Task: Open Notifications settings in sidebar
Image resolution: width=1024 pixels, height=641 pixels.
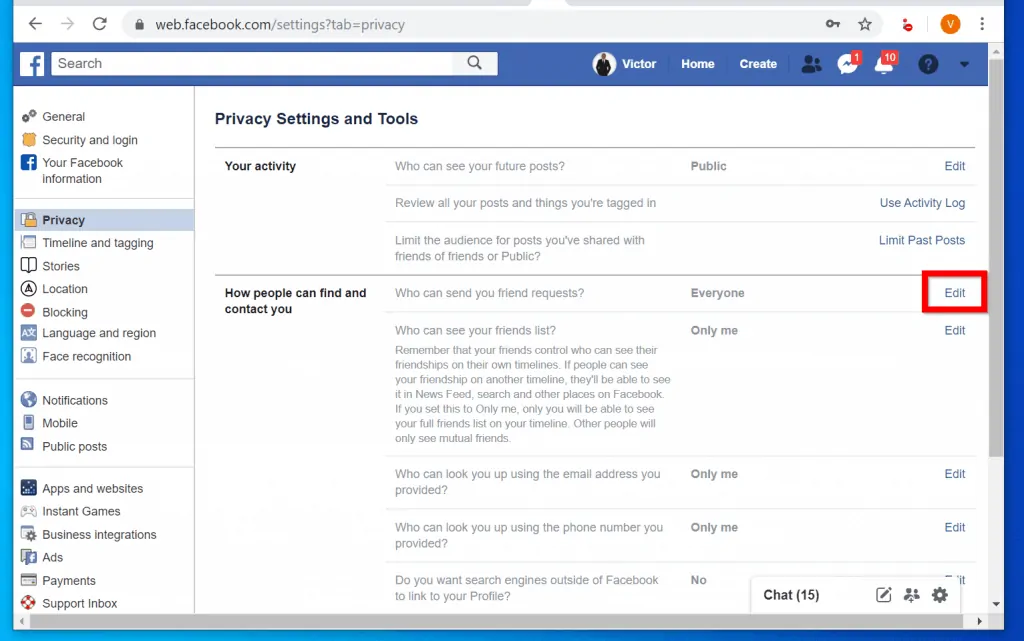Action: pyautogui.click(x=74, y=400)
